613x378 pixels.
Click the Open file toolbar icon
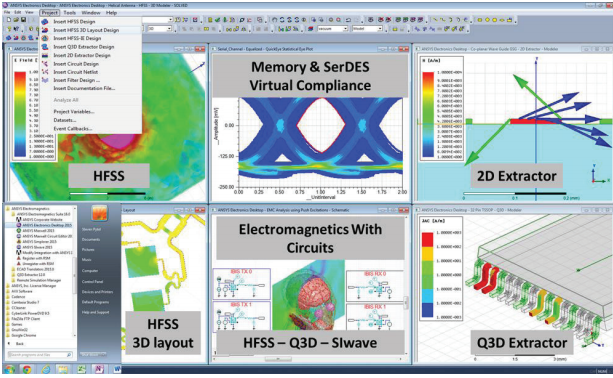tap(16, 20)
